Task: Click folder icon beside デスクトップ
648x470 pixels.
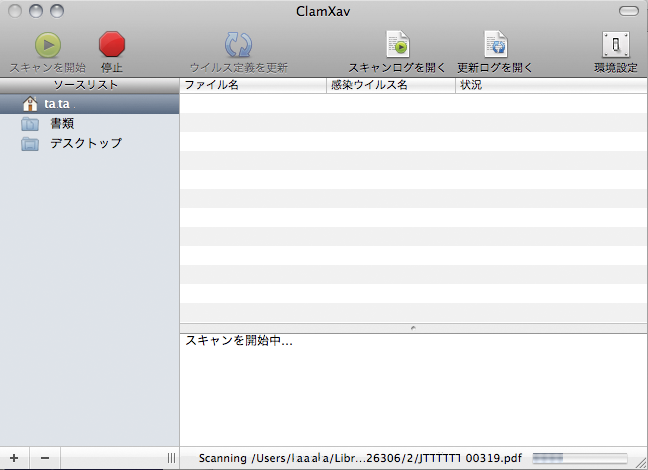Action: click(30, 143)
